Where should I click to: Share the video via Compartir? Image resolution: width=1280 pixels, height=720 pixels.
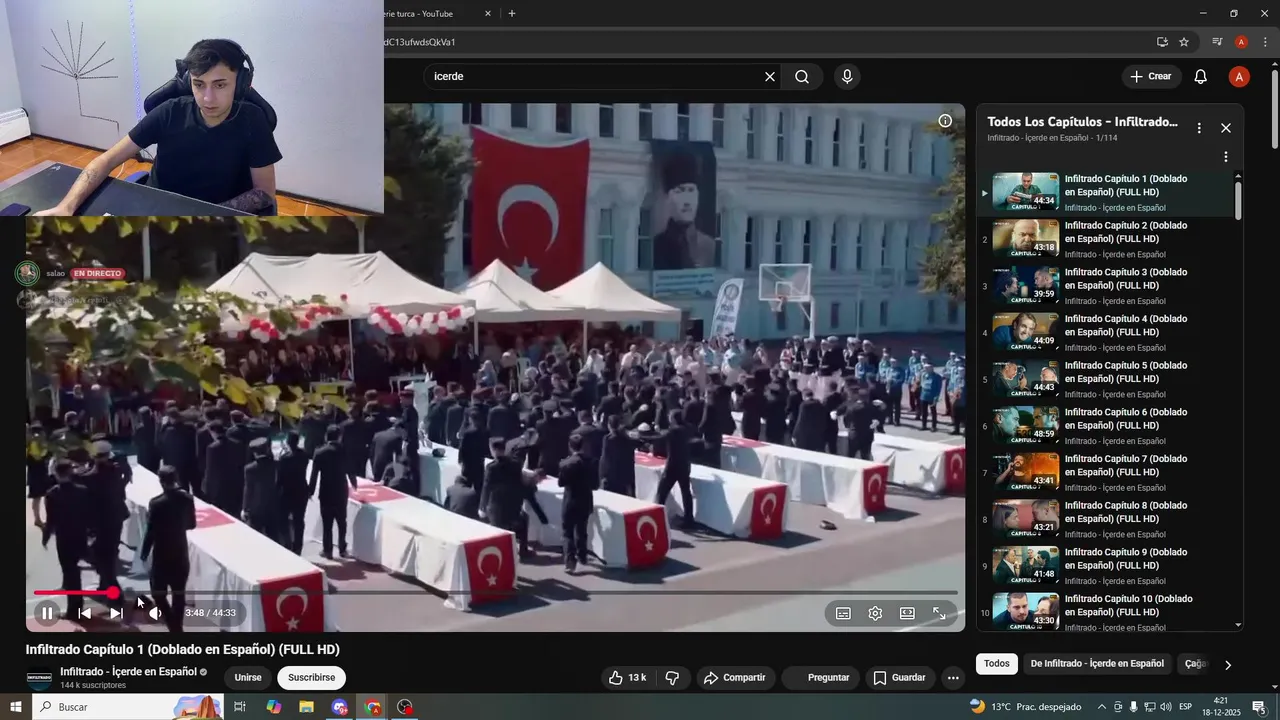pos(734,678)
